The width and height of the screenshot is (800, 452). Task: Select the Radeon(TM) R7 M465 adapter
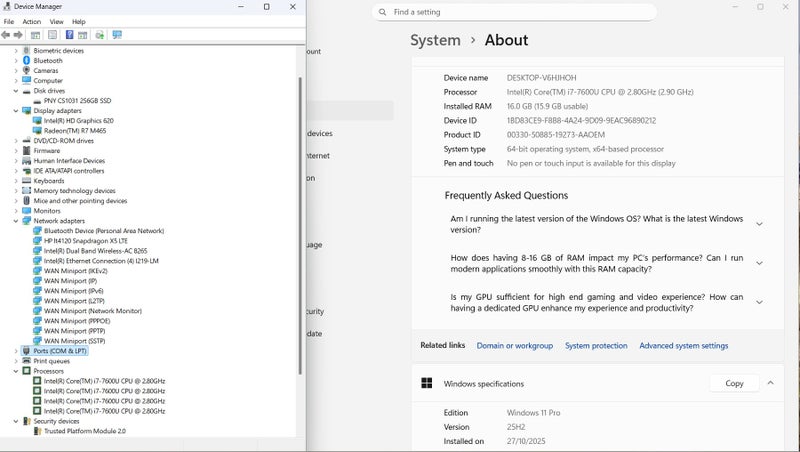click(x=75, y=131)
